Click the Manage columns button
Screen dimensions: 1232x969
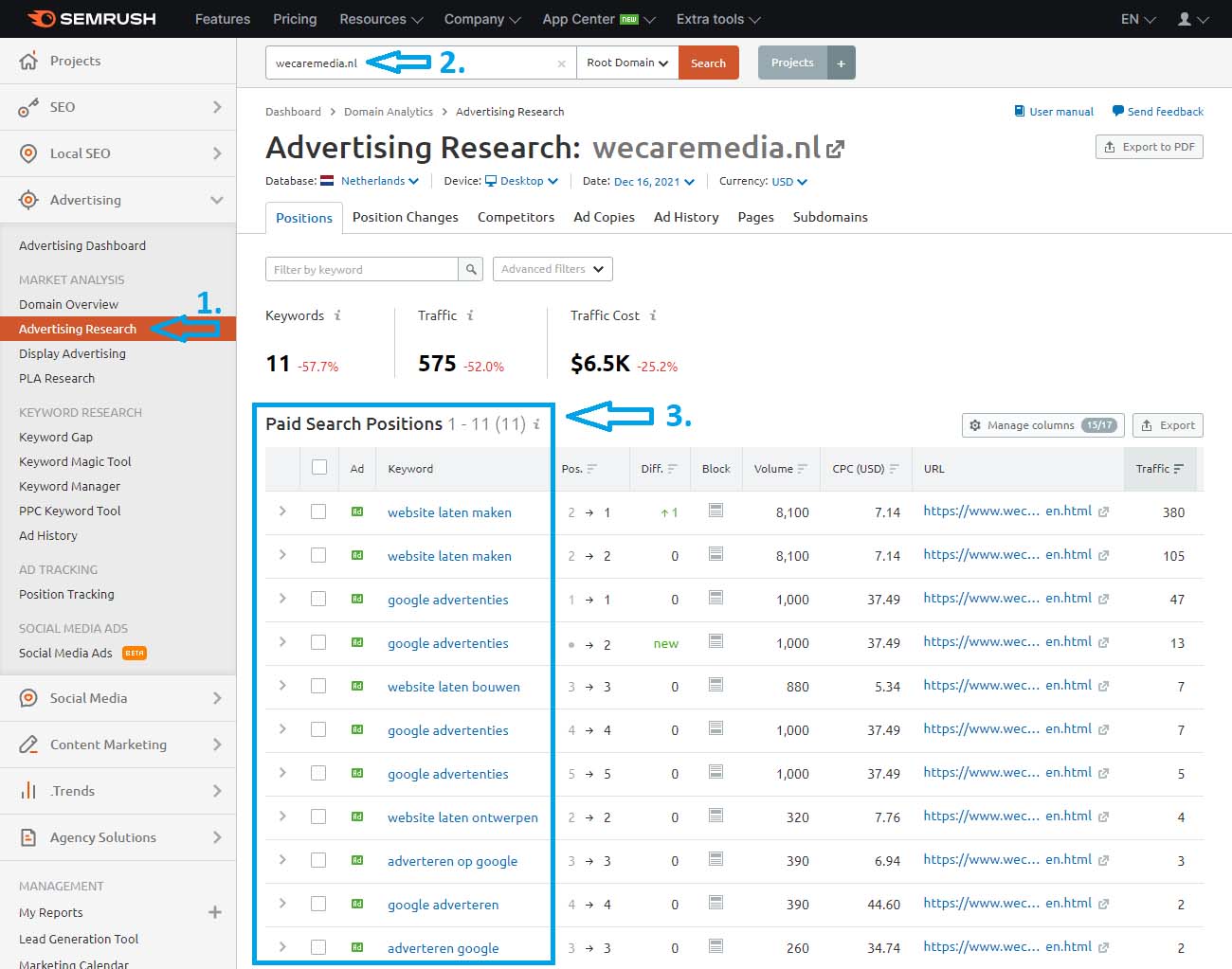[1042, 425]
